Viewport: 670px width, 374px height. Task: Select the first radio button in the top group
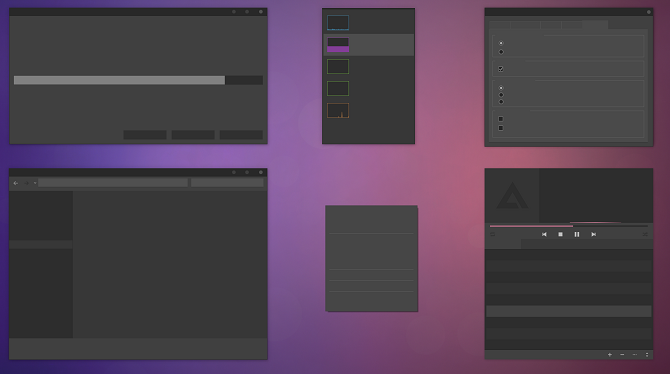pos(501,43)
